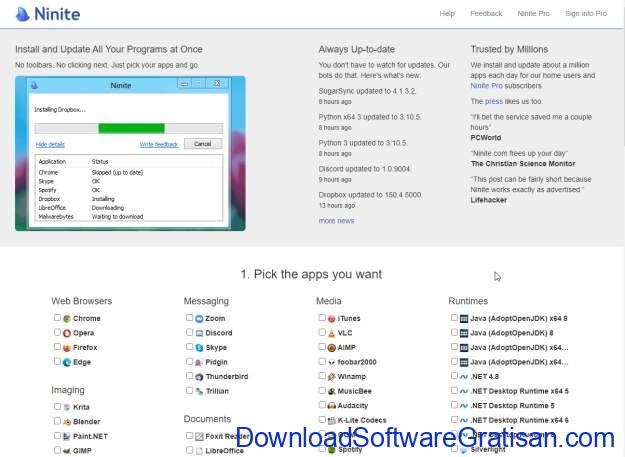
Task: Tick the Edge checkbox
Action: click(57, 361)
